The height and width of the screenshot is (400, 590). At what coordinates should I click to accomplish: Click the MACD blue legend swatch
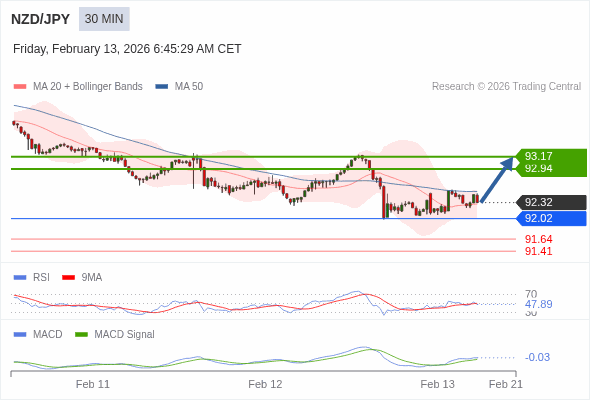tap(20, 335)
